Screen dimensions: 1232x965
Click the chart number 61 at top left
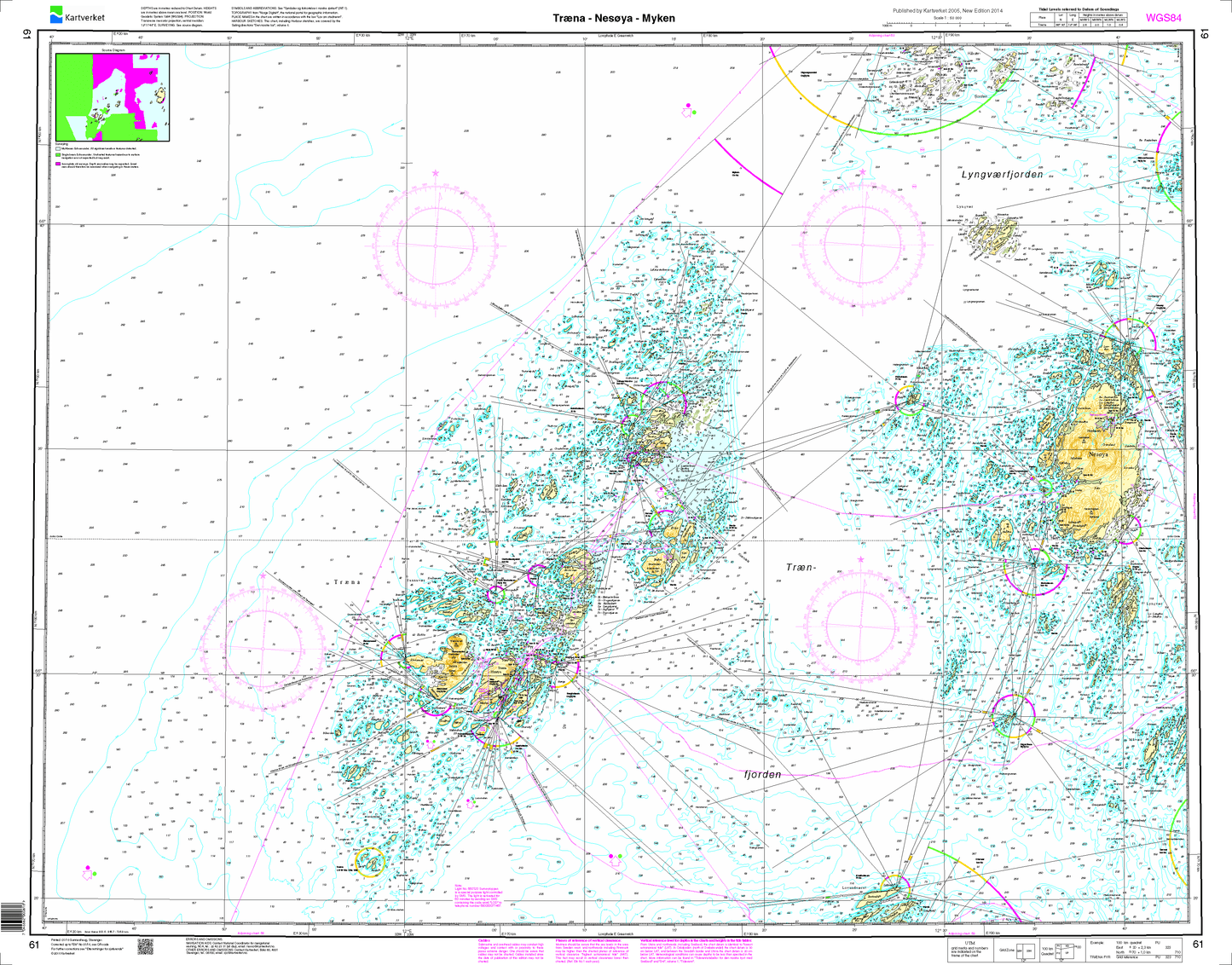pos(27,34)
